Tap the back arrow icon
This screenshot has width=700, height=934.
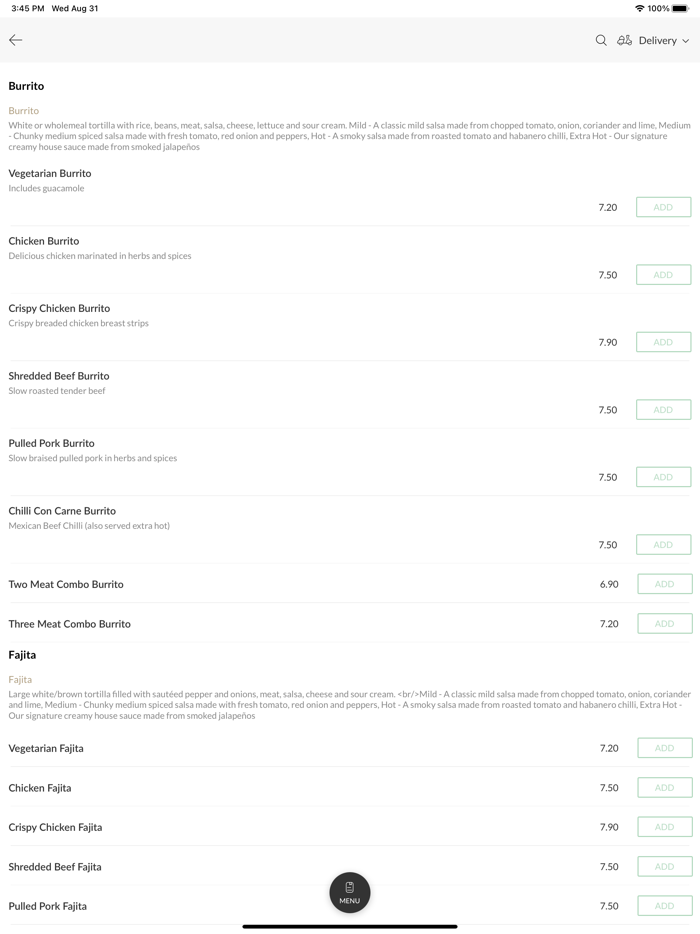click(16, 40)
